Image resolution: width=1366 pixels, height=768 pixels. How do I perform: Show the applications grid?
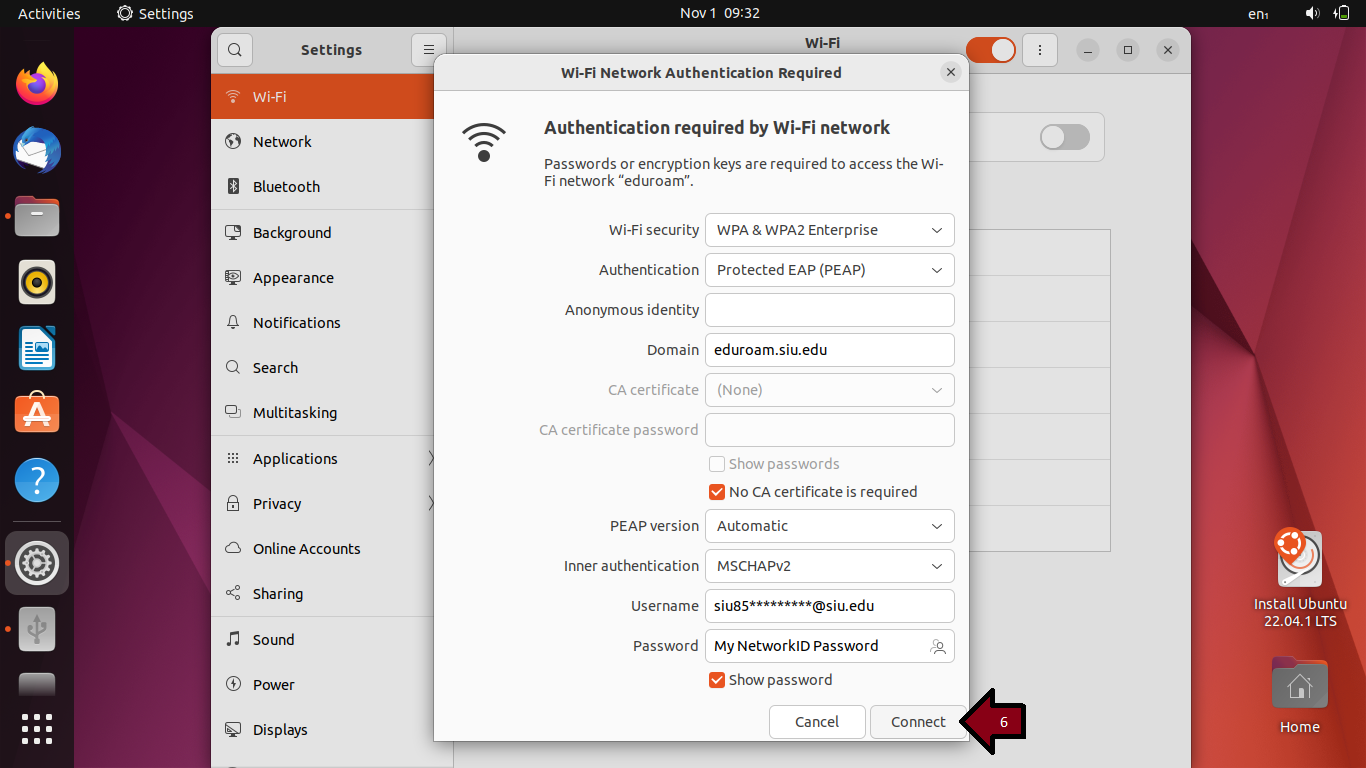[36, 729]
